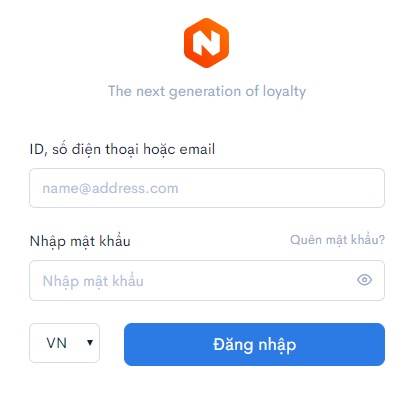The height and width of the screenshot is (402, 414).
Task: Click the tagline The next generation of loyalty
Action: point(207,91)
